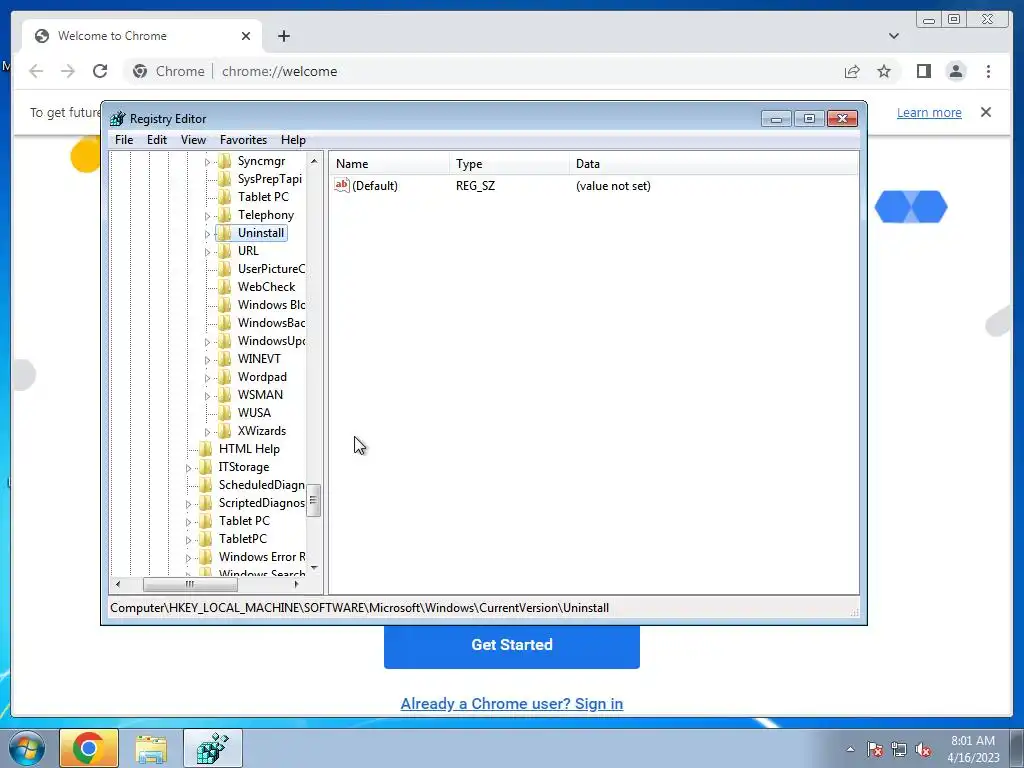Select the (Default) value name

(x=375, y=186)
